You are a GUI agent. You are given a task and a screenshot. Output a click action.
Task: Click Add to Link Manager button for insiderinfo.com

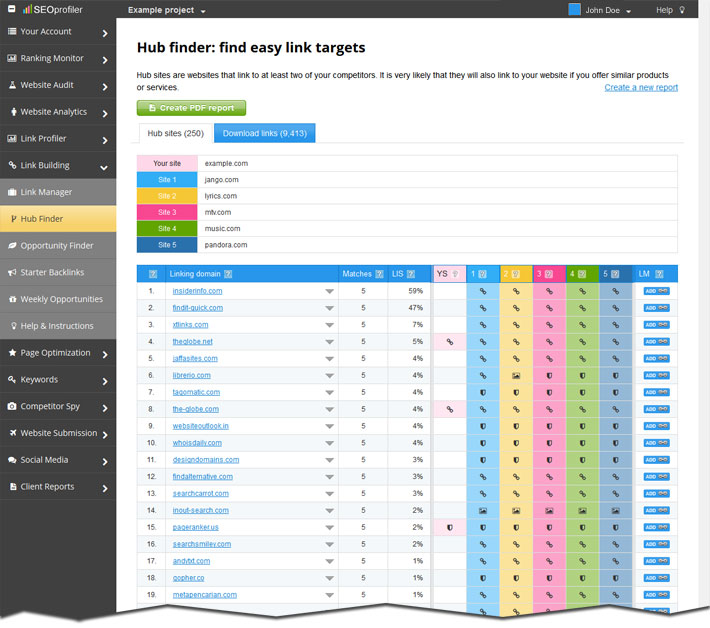pos(657,291)
